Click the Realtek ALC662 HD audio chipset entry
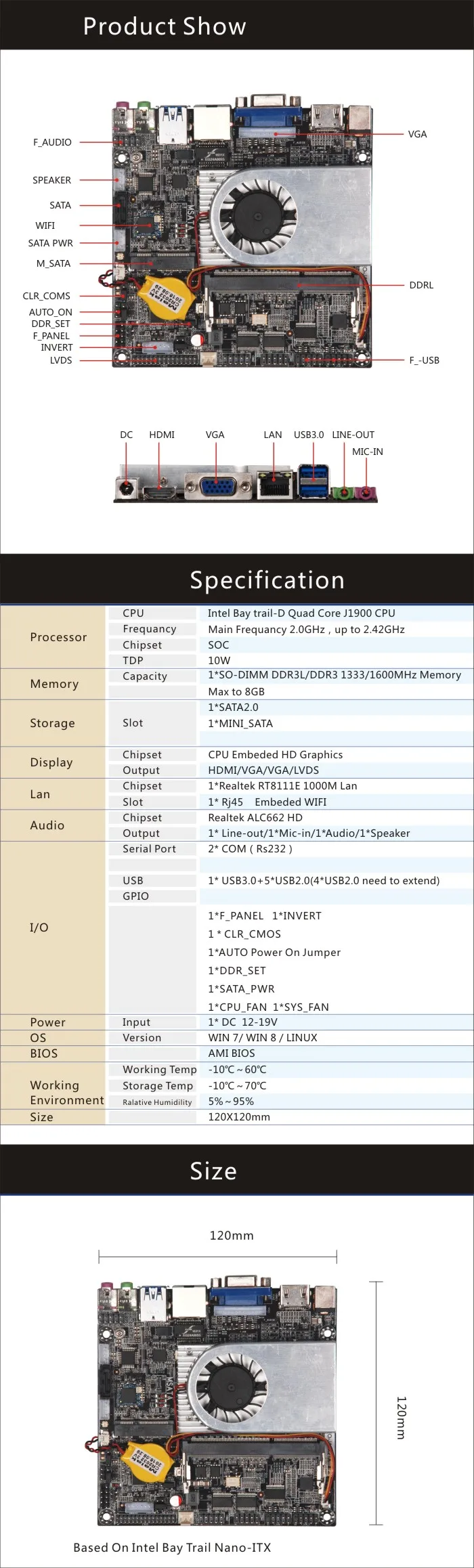 [255, 818]
